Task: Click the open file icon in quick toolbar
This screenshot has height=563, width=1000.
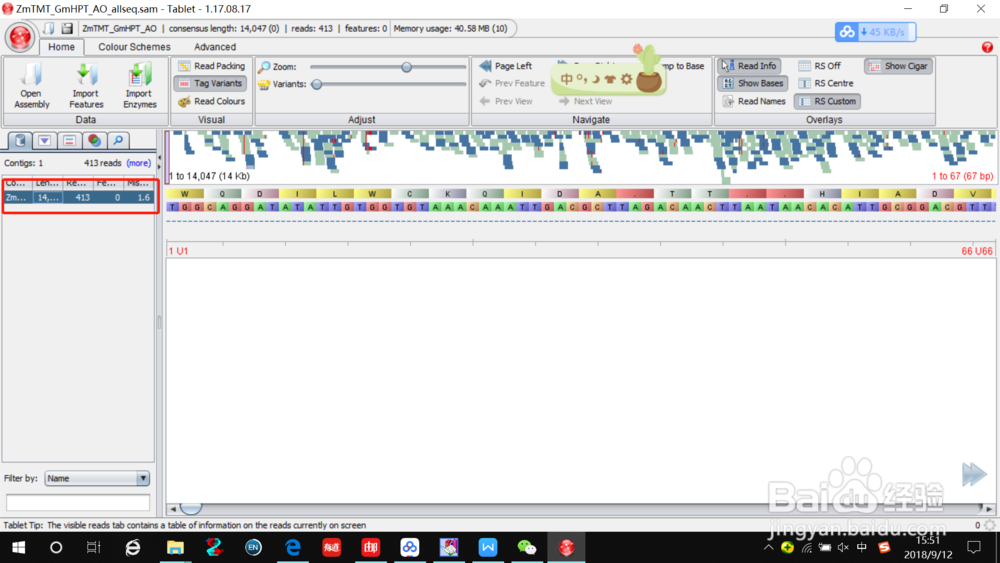Action: [x=48, y=28]
